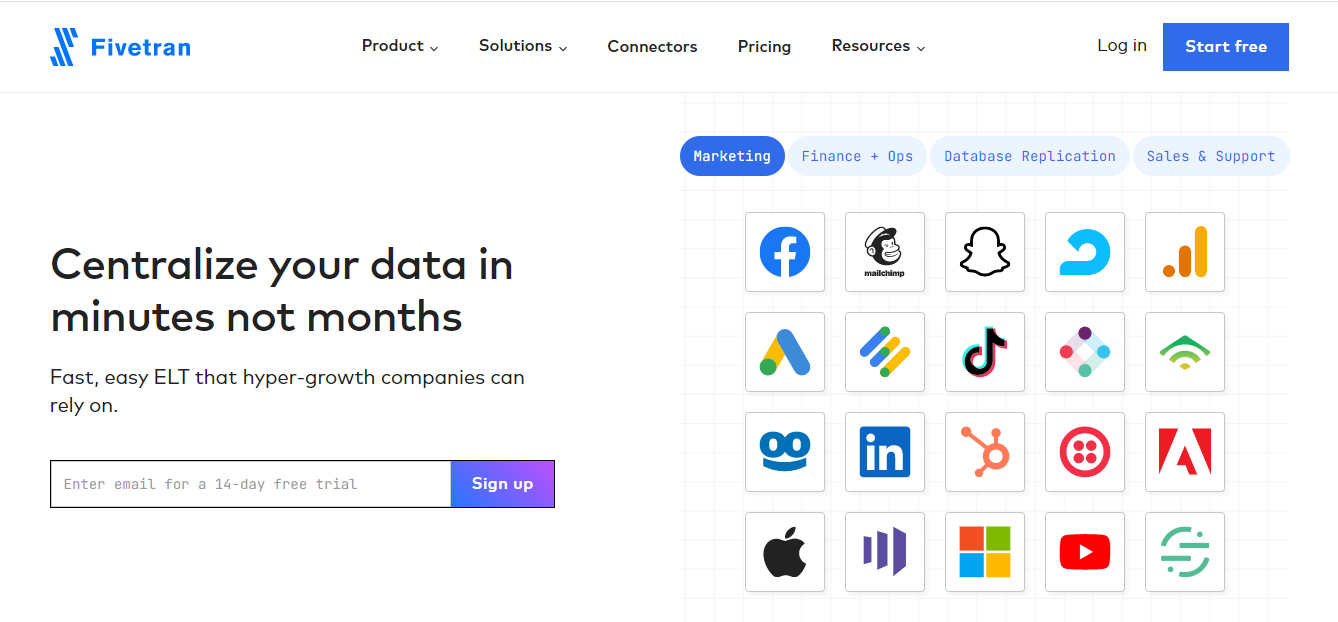Image resolution: width=1338 pixels, height=622 pixels.
Task: Focus the email trial input field
Action: click(250, 484)
